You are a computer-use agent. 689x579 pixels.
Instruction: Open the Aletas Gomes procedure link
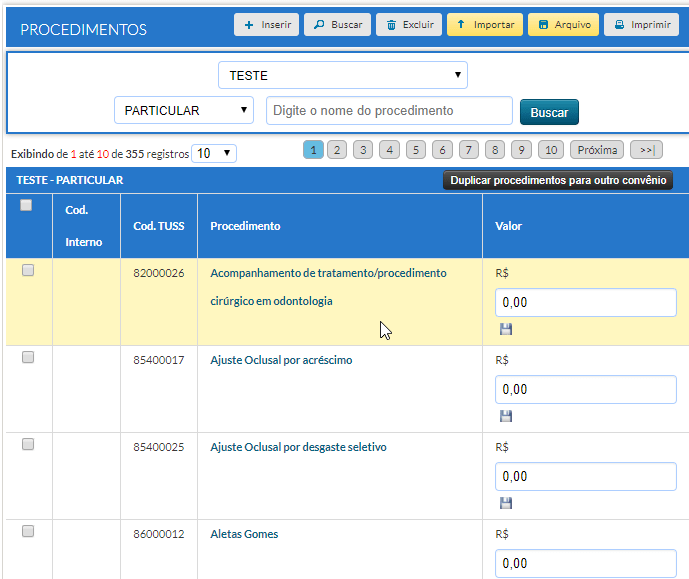(x=244, y=534)
